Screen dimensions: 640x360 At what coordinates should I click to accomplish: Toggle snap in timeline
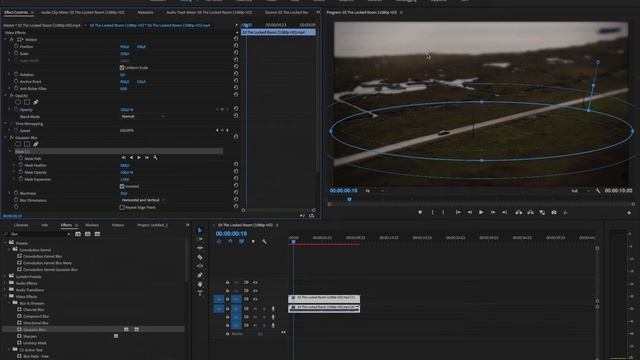click(230, 242)
